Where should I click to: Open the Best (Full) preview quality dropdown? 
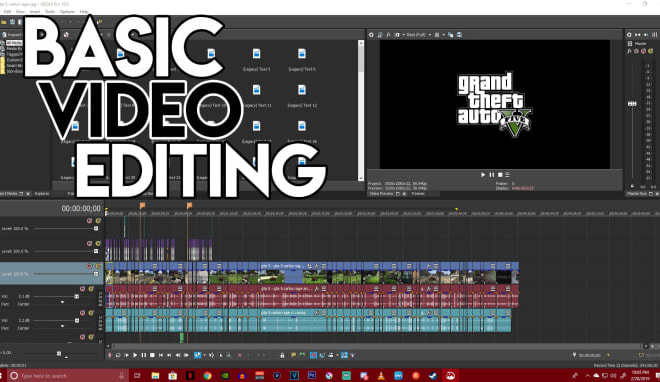point(419,35)
